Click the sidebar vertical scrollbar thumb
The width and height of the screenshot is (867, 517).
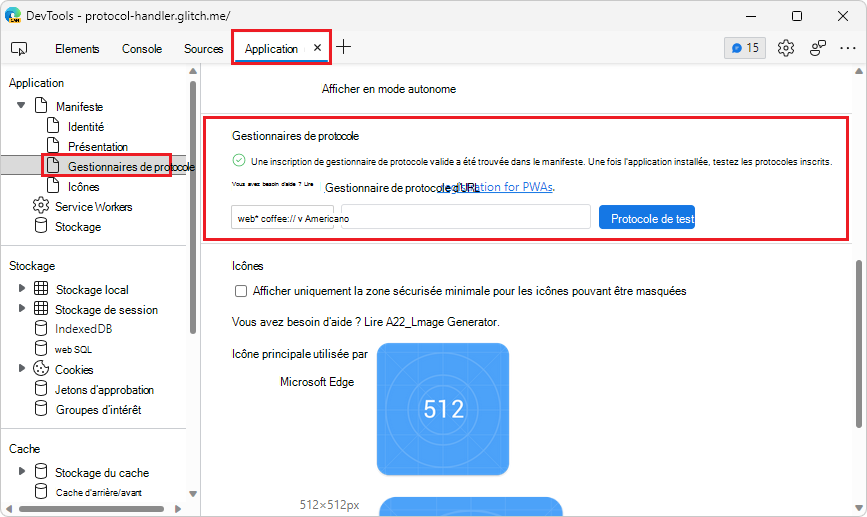pyautogui.click(x=193, y=207)
